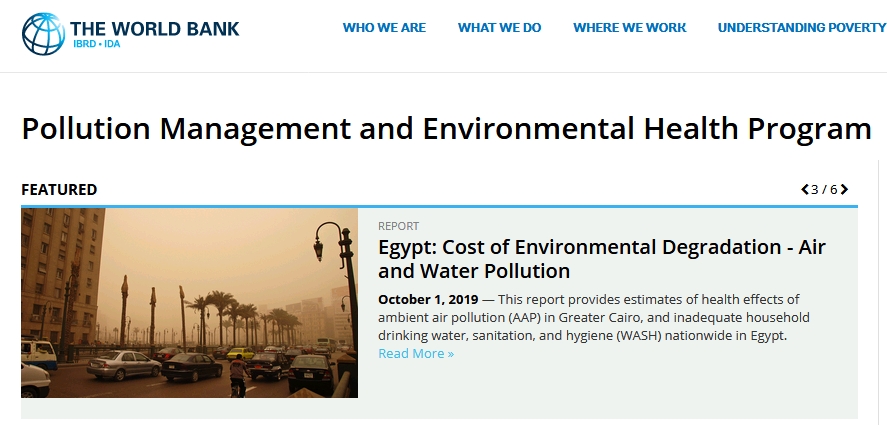Screen dimensions: 887x425
Task: Click the Read More link
Action: (416, 354)
